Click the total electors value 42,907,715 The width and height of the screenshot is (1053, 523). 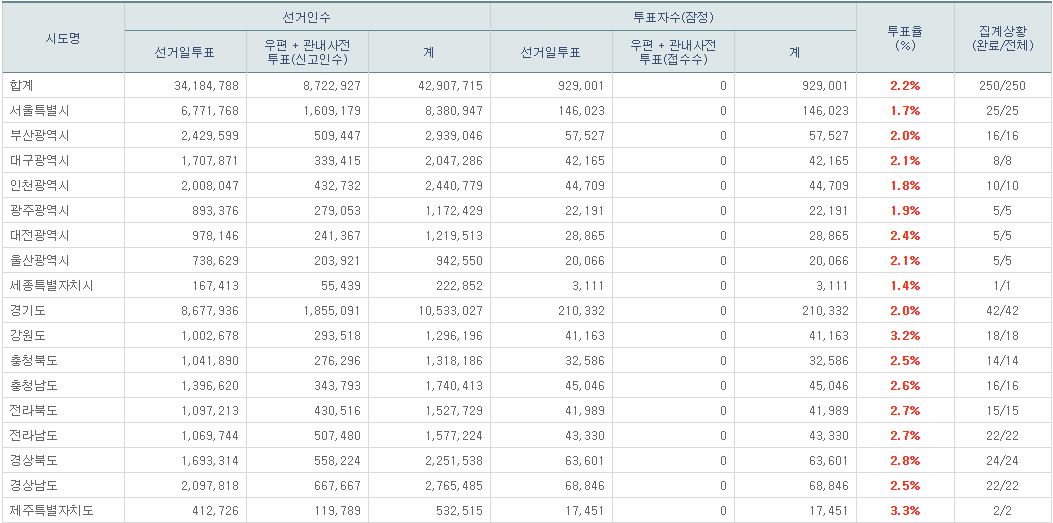click(449, 86)
